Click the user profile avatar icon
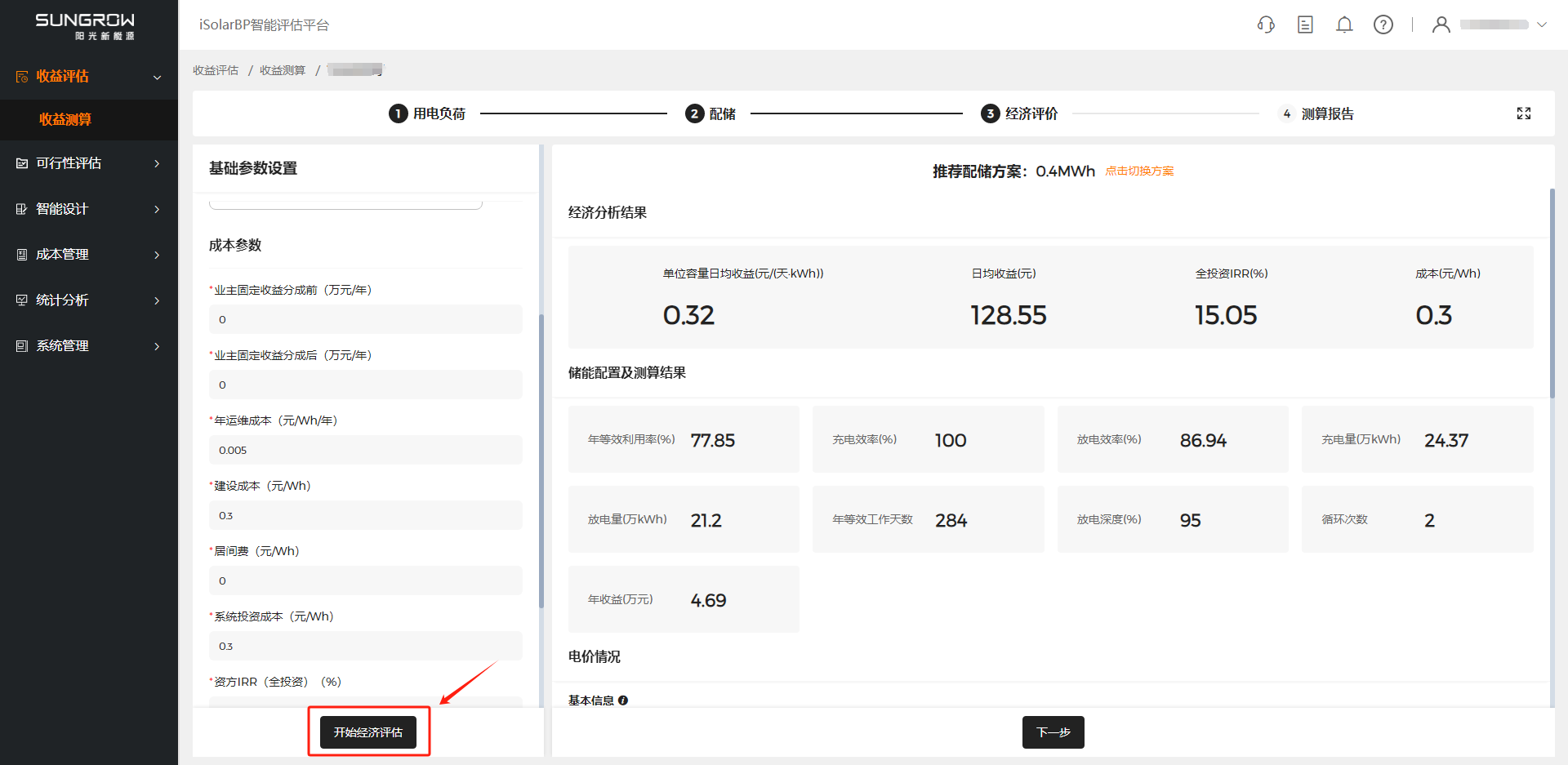 pos(1441,24)
